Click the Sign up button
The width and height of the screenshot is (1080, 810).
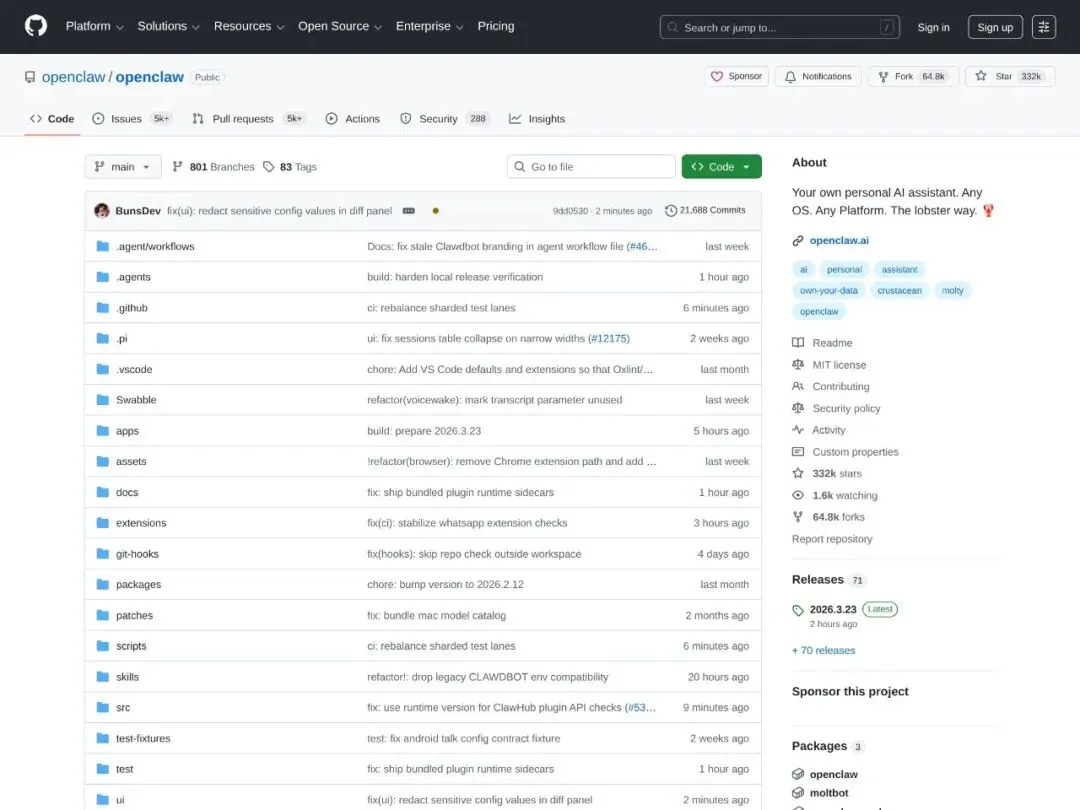click(x=995, y=27)
